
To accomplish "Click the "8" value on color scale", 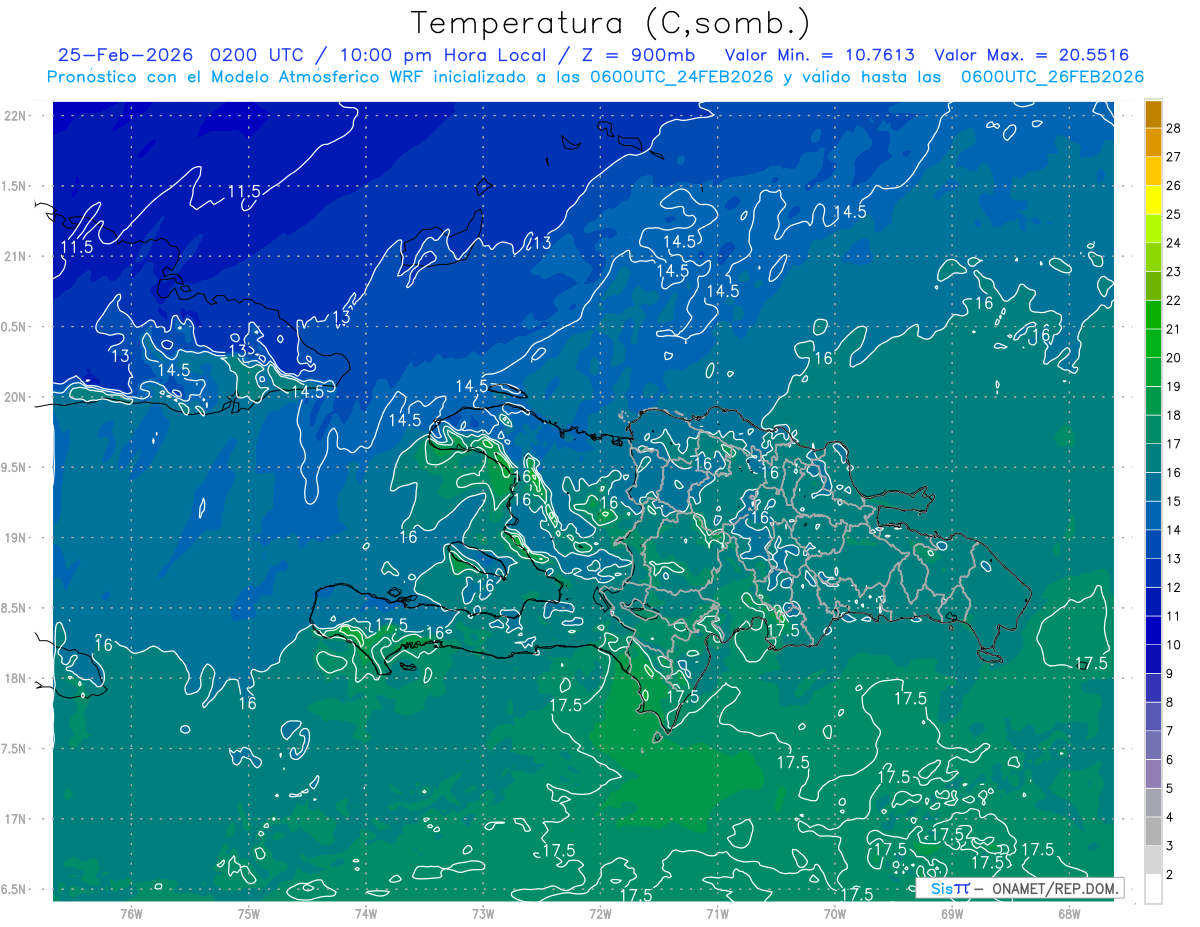I will [x=1170, y=702].
